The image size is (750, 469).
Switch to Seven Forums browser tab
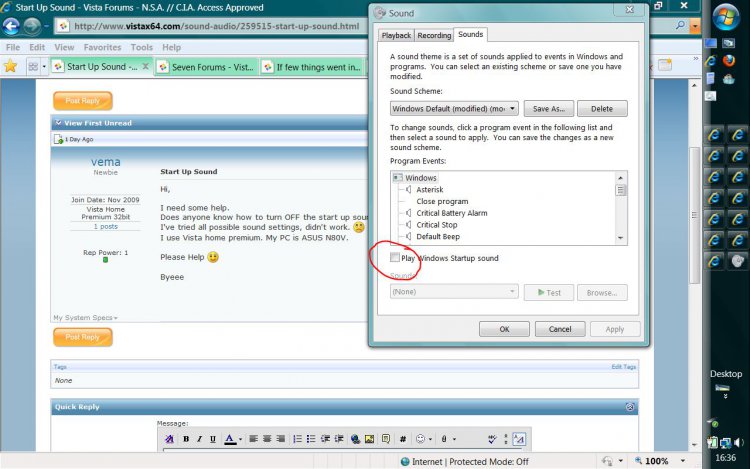[207, 67]
